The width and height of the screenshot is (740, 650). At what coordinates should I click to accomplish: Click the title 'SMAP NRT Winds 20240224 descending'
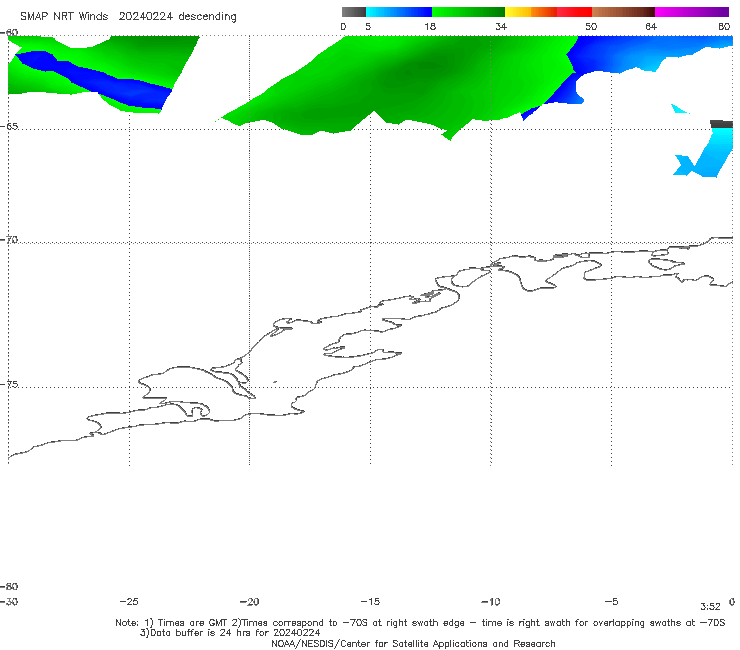[128, 17]
